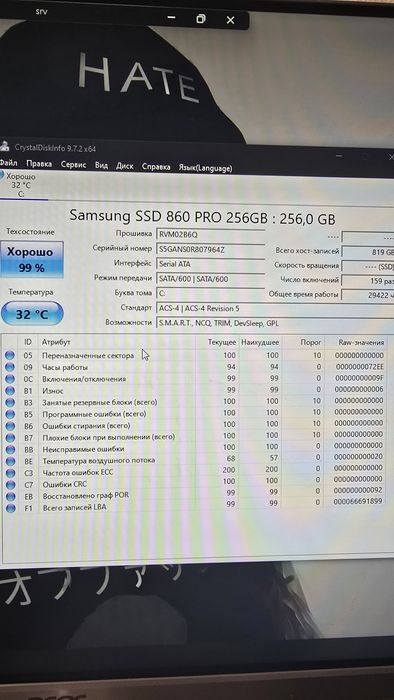Select attribute text Занятые резервные блоки (всего)
394x700 pixels.
pyautogui.click(x=100, y=402)
